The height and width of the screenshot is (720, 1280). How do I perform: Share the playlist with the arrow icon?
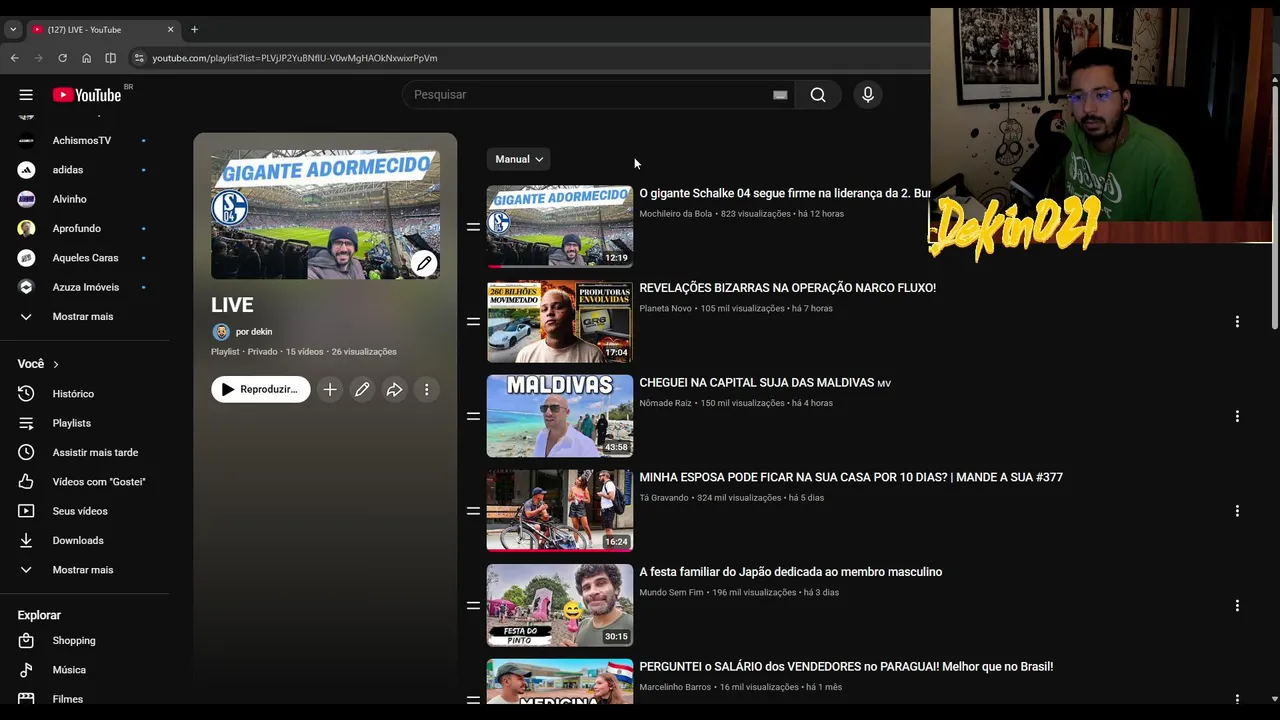(x=394, y=389)
